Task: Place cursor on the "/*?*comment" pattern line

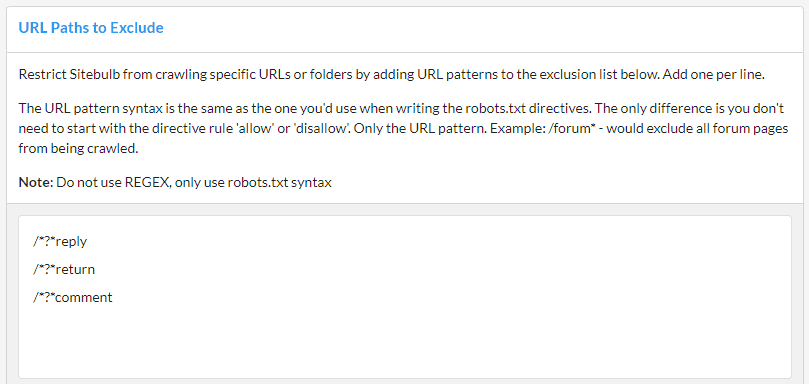Action: (73, 297)
